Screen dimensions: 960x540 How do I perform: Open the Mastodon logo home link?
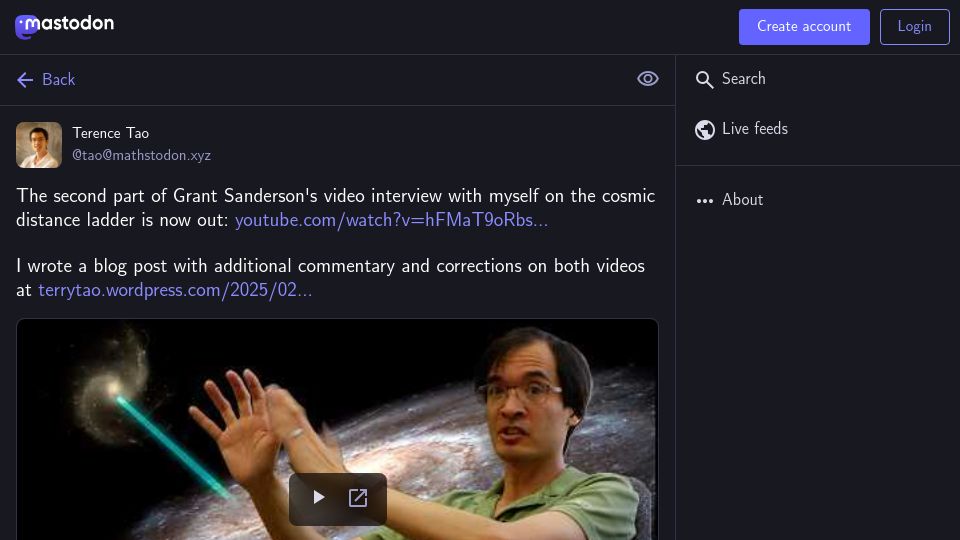[x=64, y=26]
